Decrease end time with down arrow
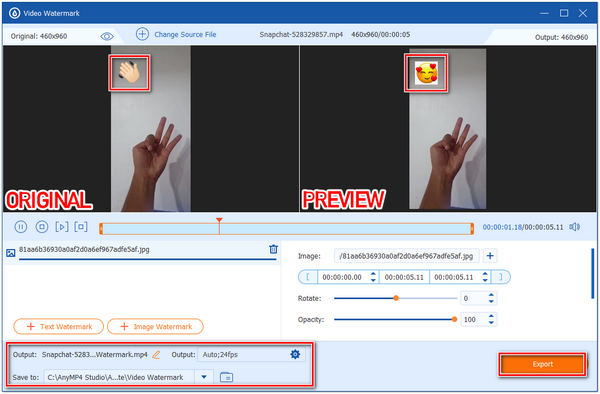This screenshot has width=600, height=394. pyautogui.click(x=485, y=280)
